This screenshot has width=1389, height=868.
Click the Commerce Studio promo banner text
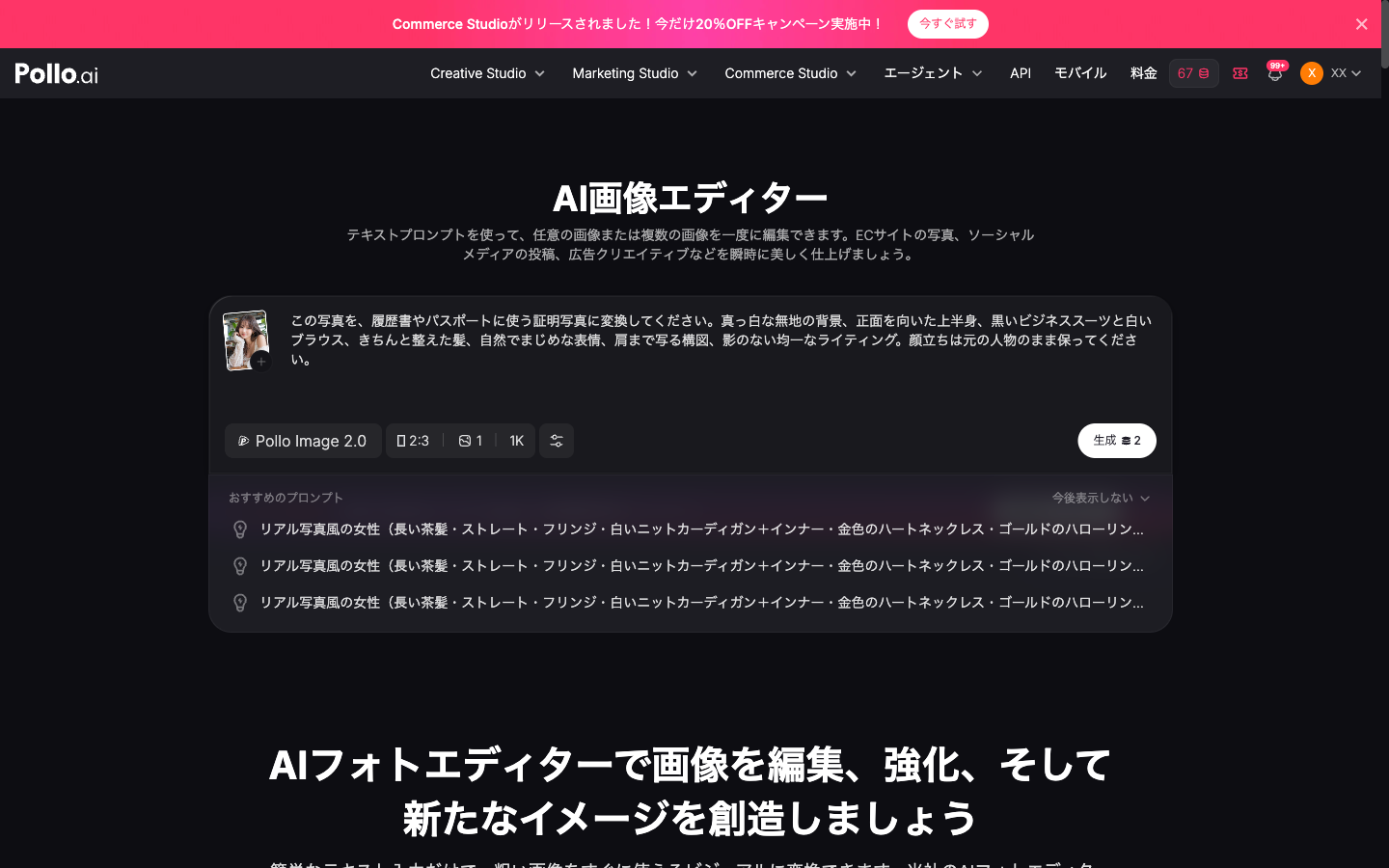(637, 24)
